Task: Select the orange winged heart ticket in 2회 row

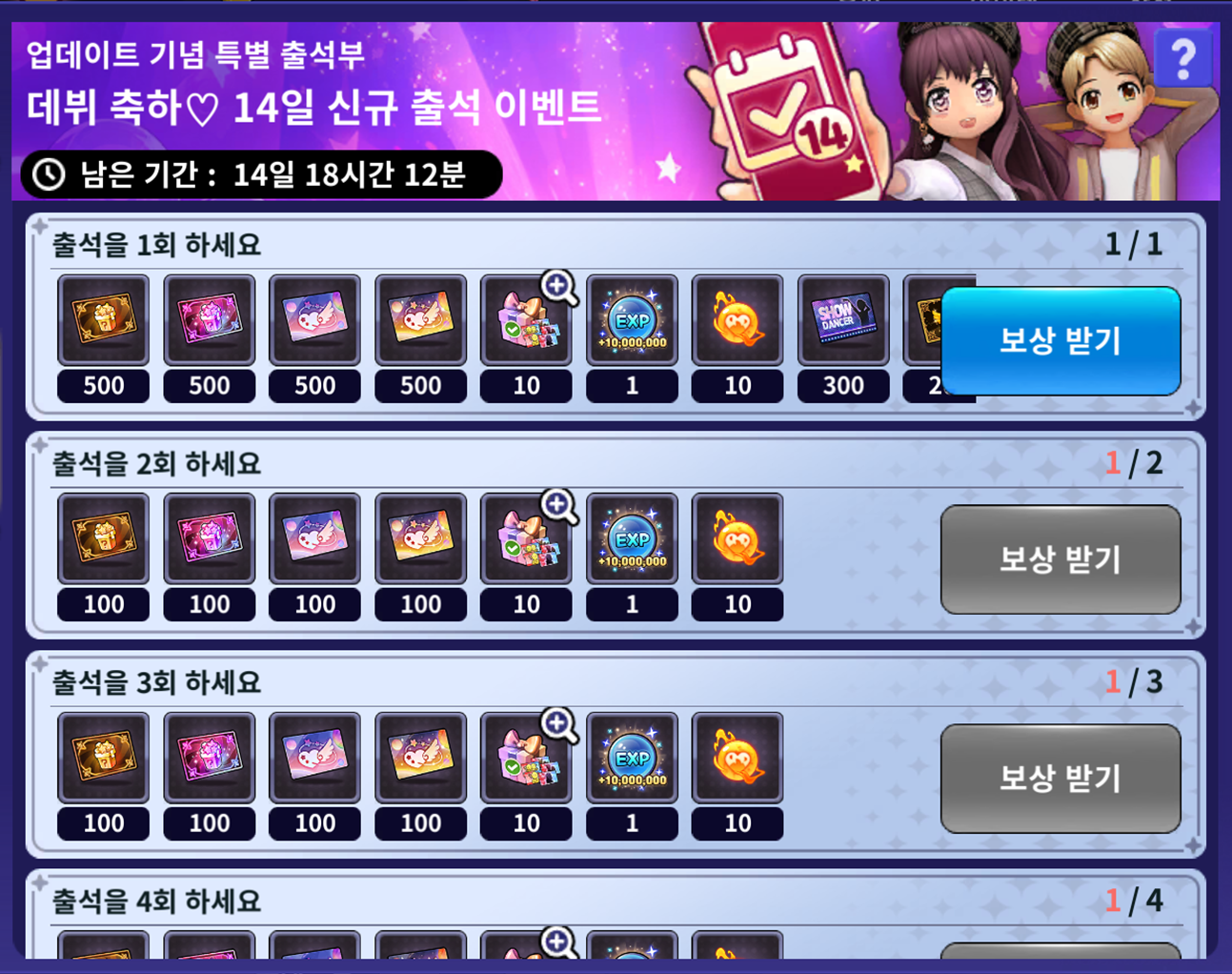Action: click(x=420, y=538)
